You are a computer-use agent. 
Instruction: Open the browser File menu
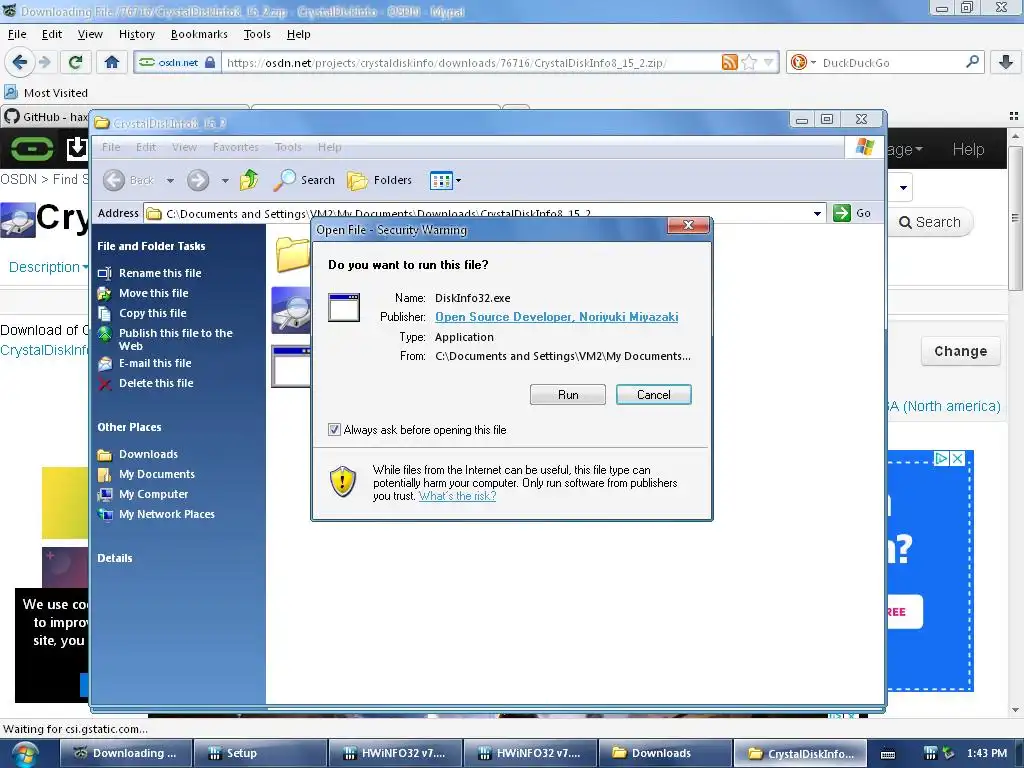17,34
